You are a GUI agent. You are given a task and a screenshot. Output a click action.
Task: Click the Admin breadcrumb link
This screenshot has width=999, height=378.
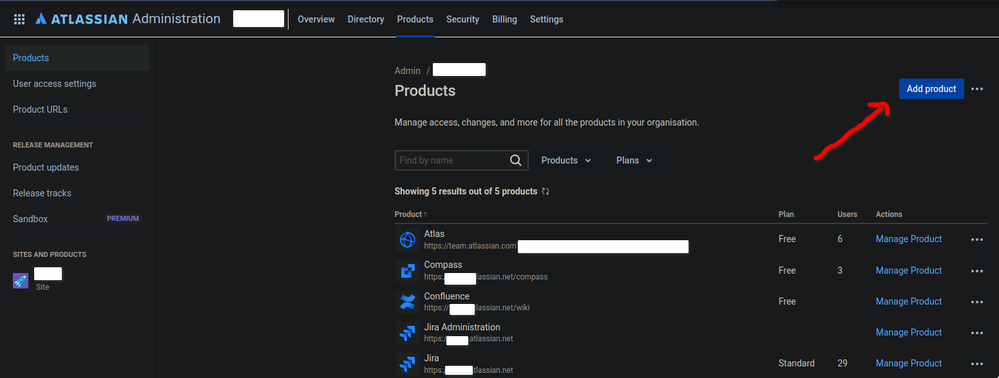pos(408,71)
